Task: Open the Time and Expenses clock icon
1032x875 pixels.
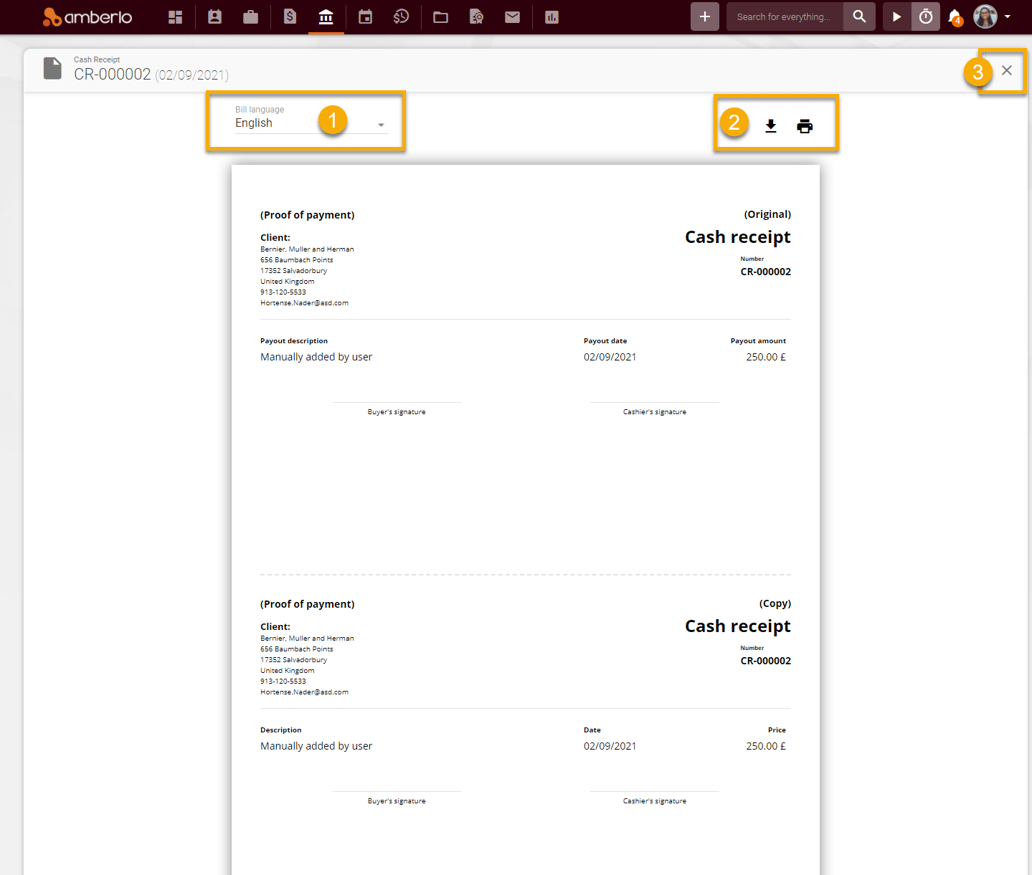Action: coord(401,17)
